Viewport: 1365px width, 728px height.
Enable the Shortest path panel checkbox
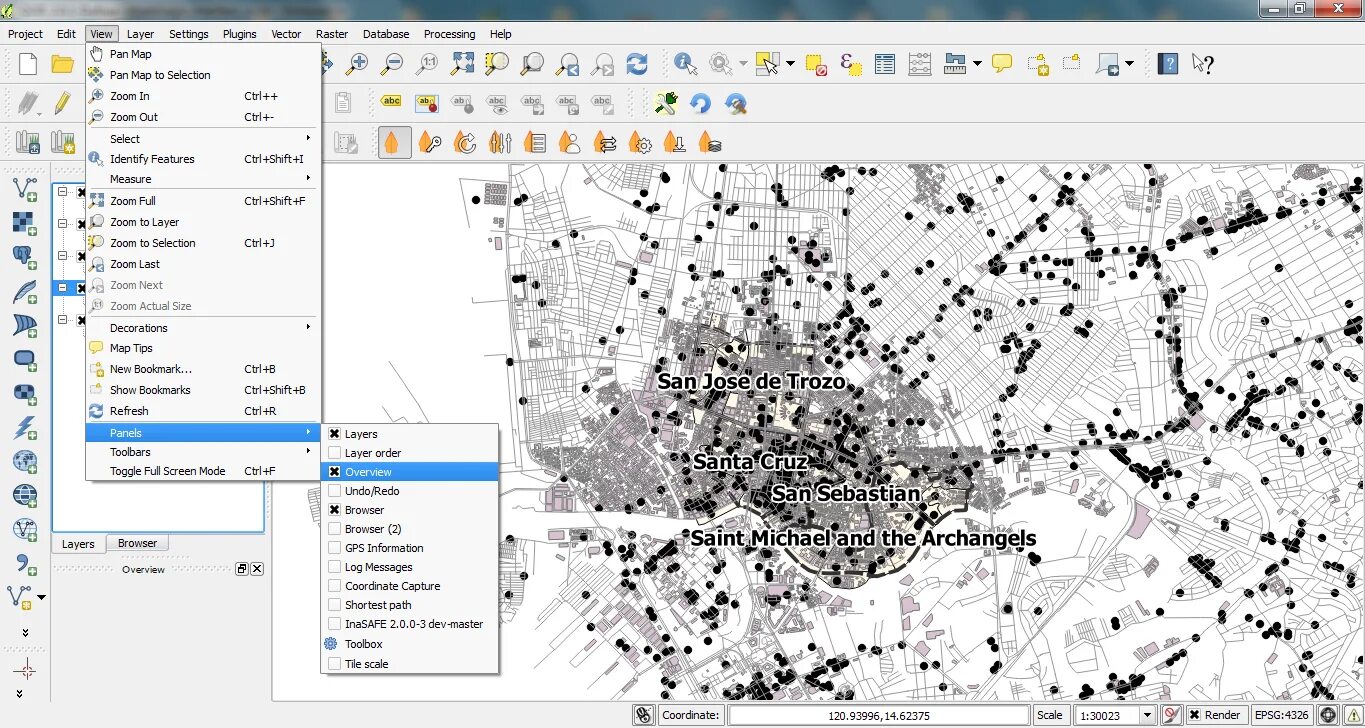point(335,605)
